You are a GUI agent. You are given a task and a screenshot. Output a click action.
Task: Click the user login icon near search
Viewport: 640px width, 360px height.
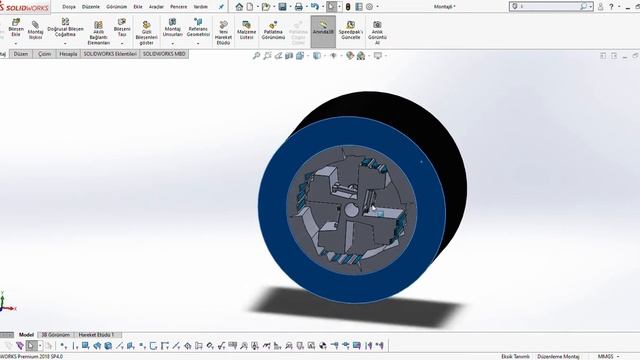pos(600,7)
